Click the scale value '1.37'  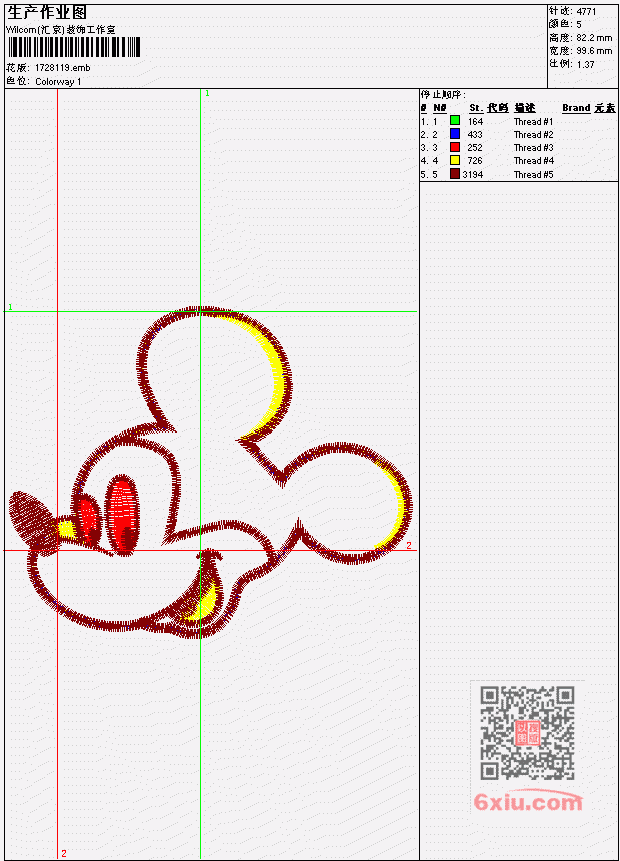[585, 64]
